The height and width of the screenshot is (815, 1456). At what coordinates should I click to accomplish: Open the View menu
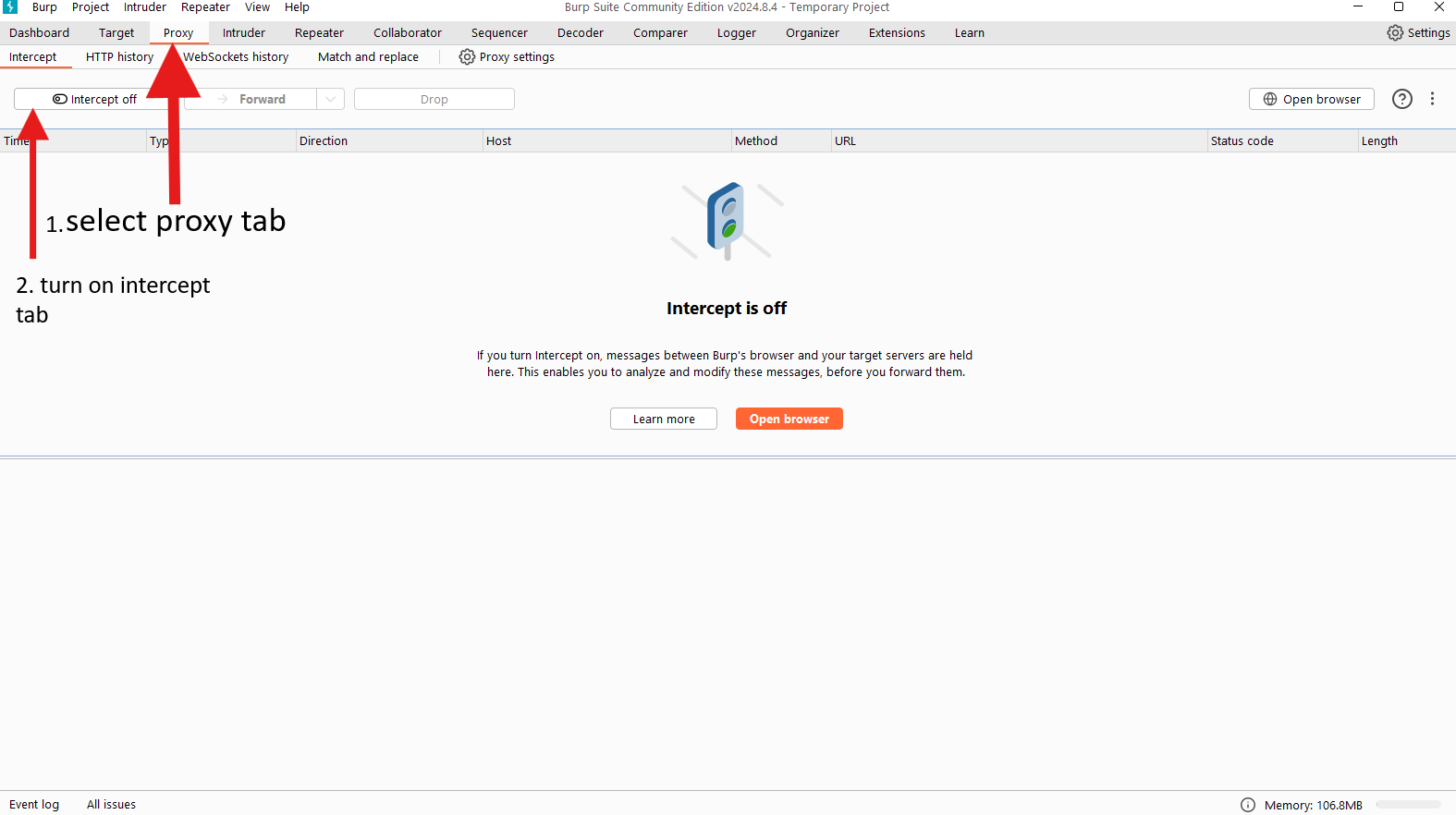tap(257, 7)
